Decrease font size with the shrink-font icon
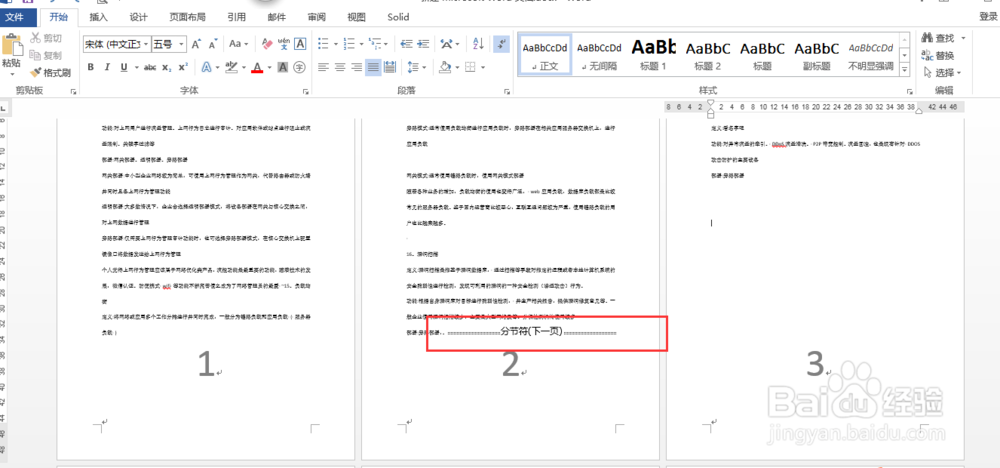 pos(213,44)
